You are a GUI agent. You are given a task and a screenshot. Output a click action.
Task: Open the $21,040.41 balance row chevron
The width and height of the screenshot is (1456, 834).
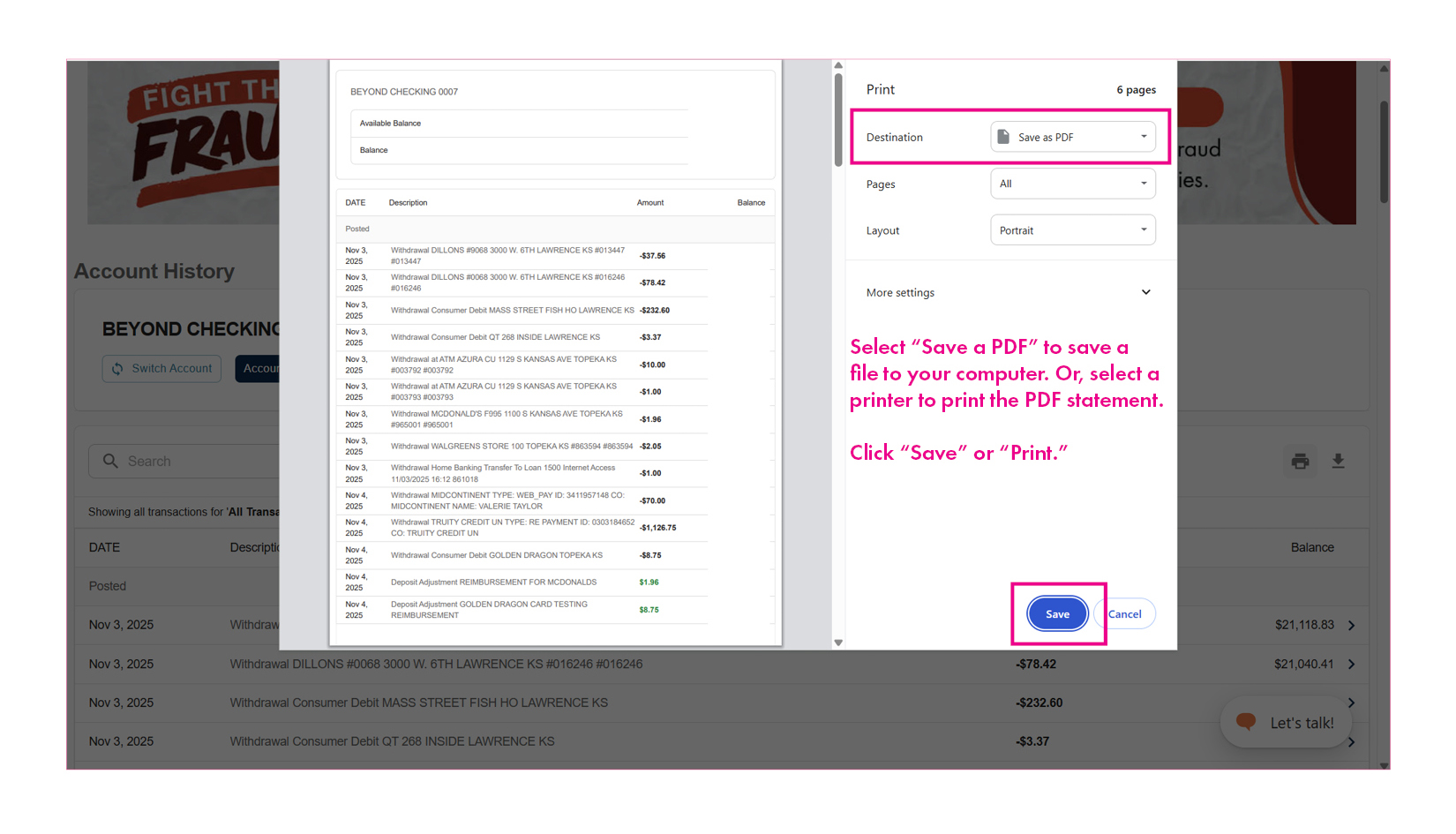pos(1351,665)
